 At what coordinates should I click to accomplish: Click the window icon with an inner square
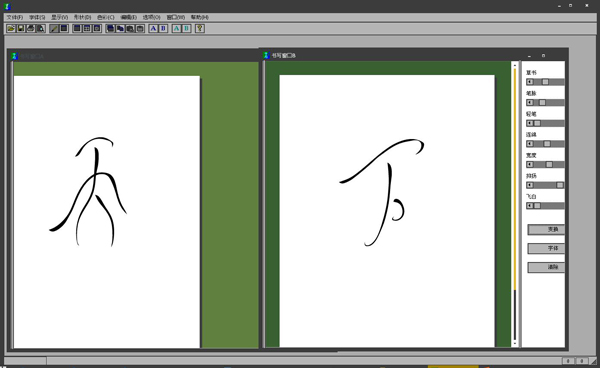[x=97, y=28]
